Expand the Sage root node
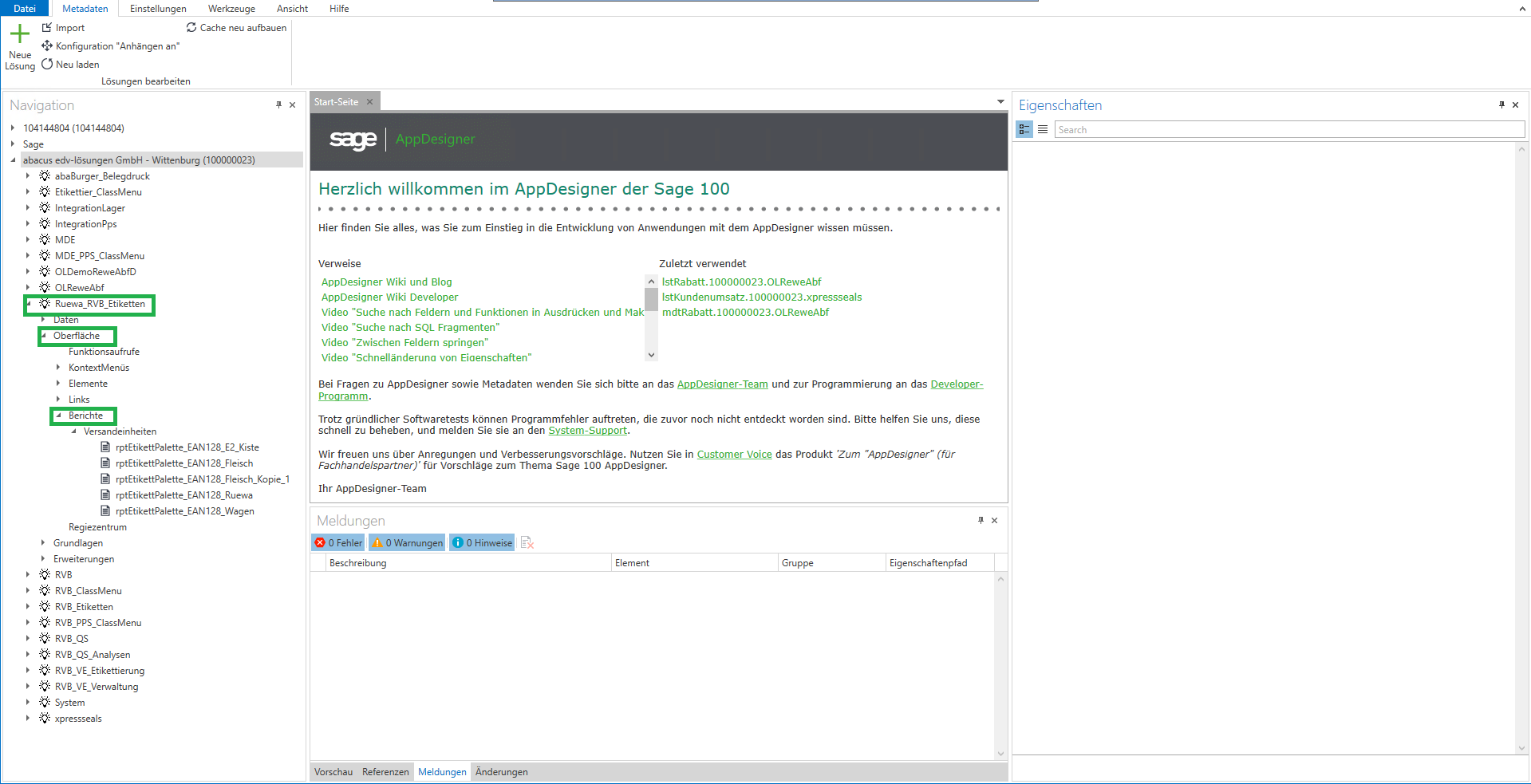This screenshot has width=1531, height=784. [13, 144]
